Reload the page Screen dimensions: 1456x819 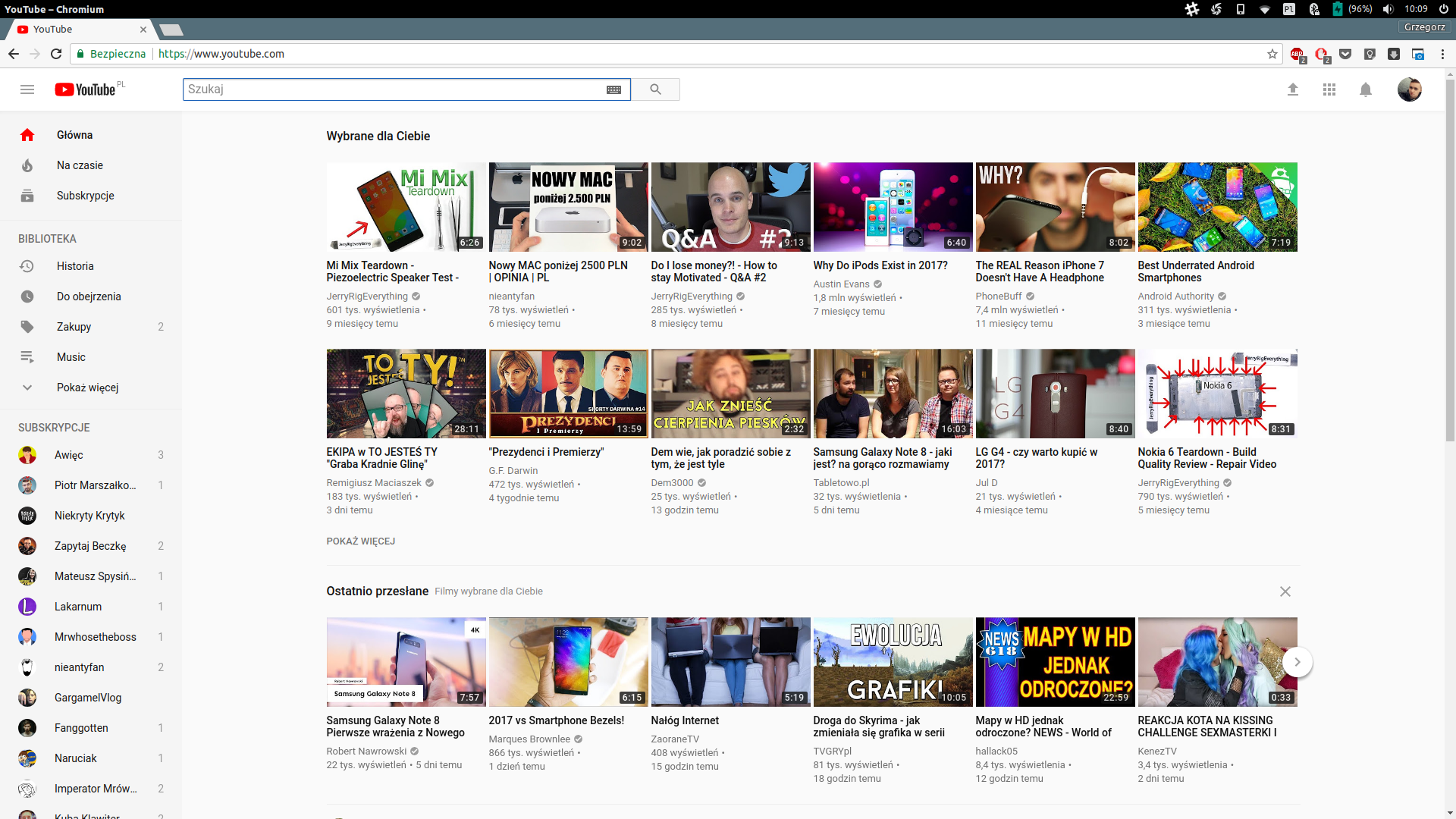56,54
